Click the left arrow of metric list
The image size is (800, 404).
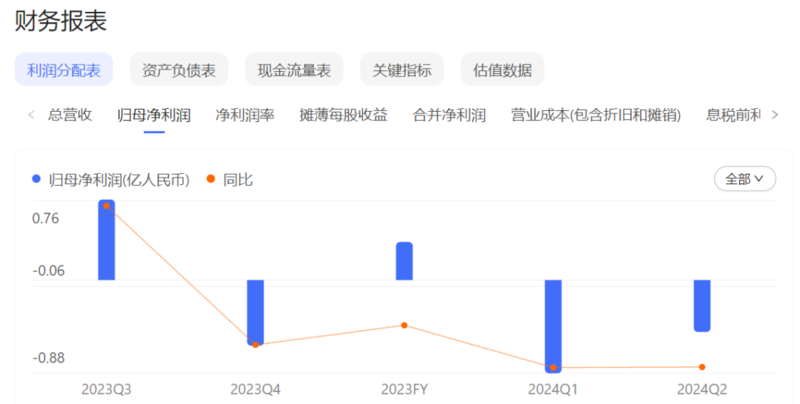coord(31,115)
